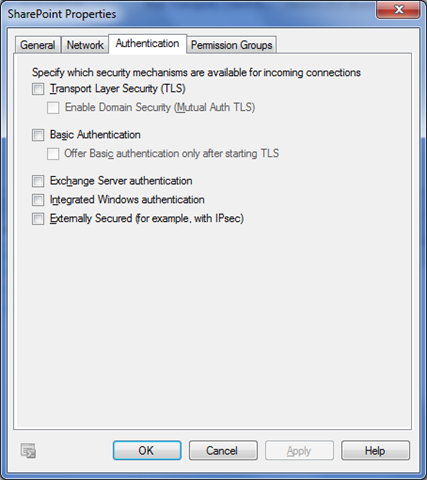The height and width of the screenshot is (480, 427).
Task: Select the Authentication tab
Action: point(147,44)
